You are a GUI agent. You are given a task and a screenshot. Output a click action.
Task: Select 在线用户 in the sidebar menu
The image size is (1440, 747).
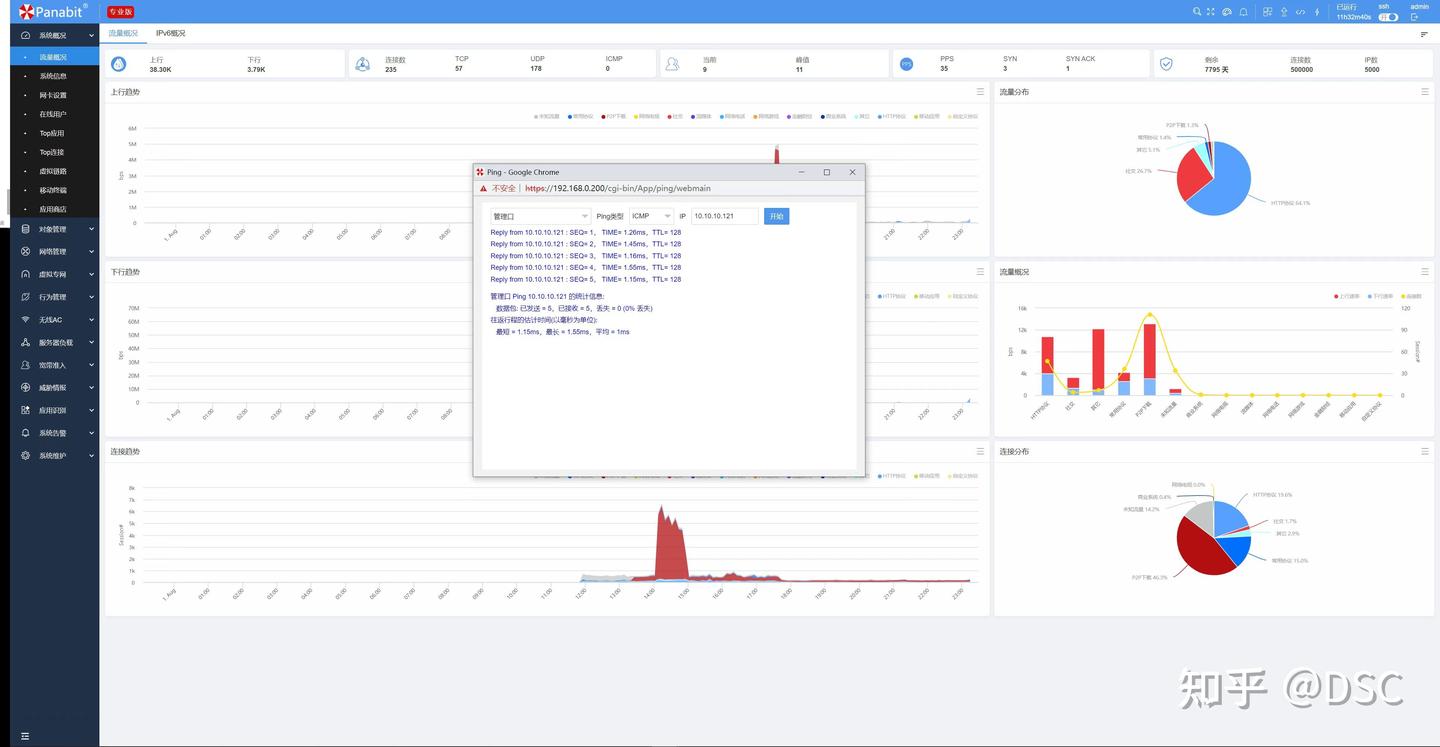pyautogui.click(x=53, y=114)
